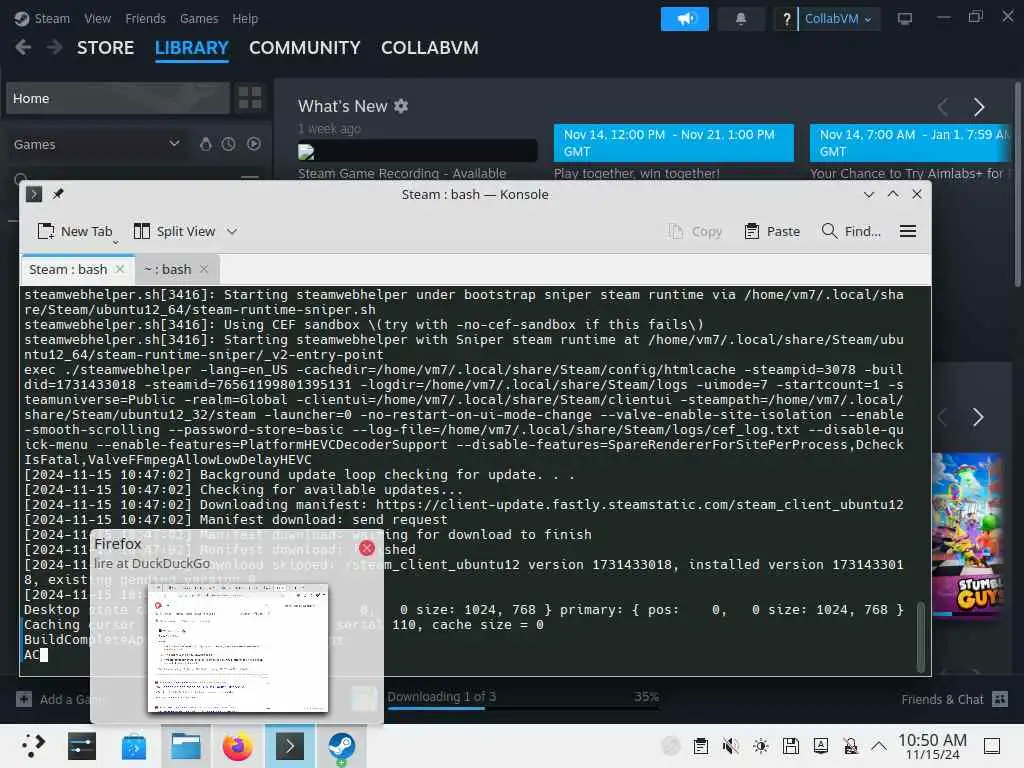Open the Nov 14 - Jan 1 event card
Viewport: 1024px width, 768px height.
[910, 143]
